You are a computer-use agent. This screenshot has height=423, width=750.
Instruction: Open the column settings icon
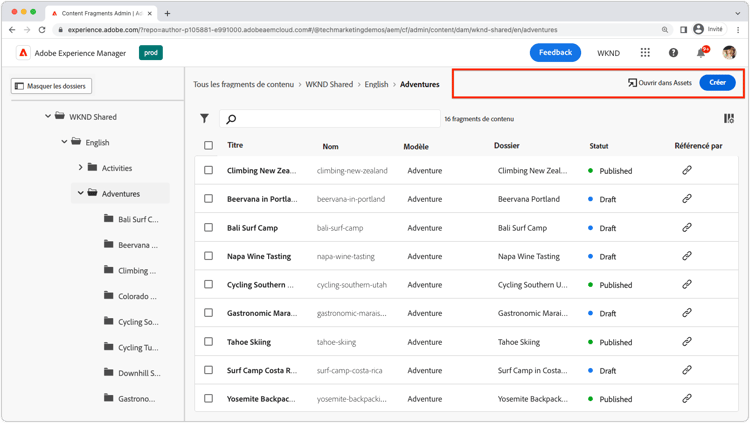(729, 118)
